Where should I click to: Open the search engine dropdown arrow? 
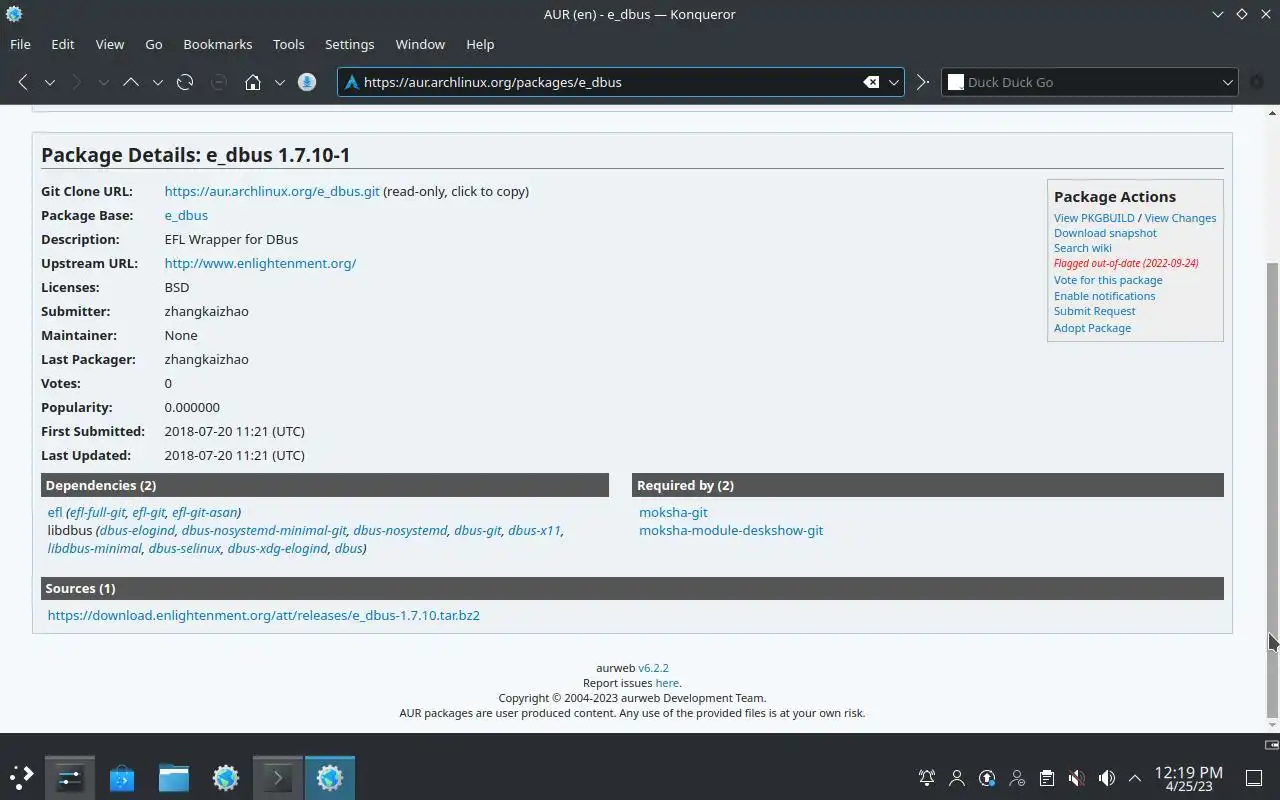(1228, 82)
